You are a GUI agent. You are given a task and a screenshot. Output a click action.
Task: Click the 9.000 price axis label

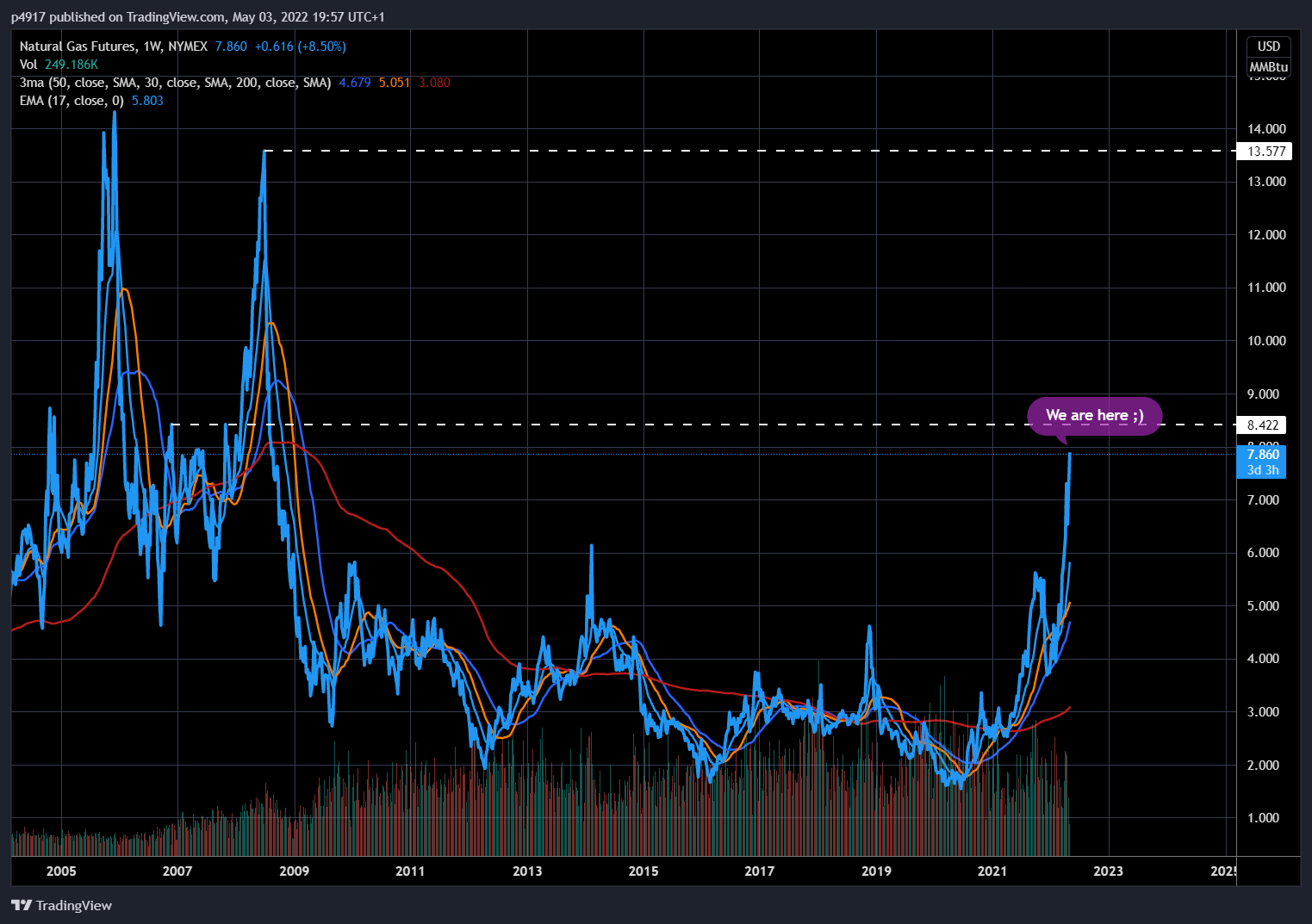[x=1263, y=394]
